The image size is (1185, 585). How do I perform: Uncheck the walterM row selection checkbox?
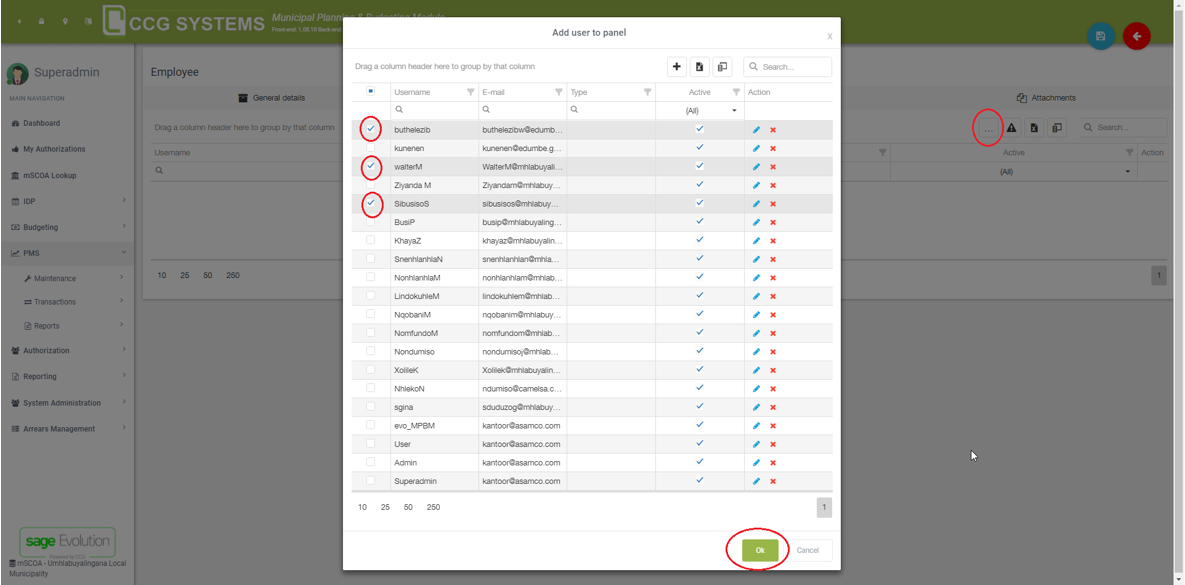pos(371,166)
